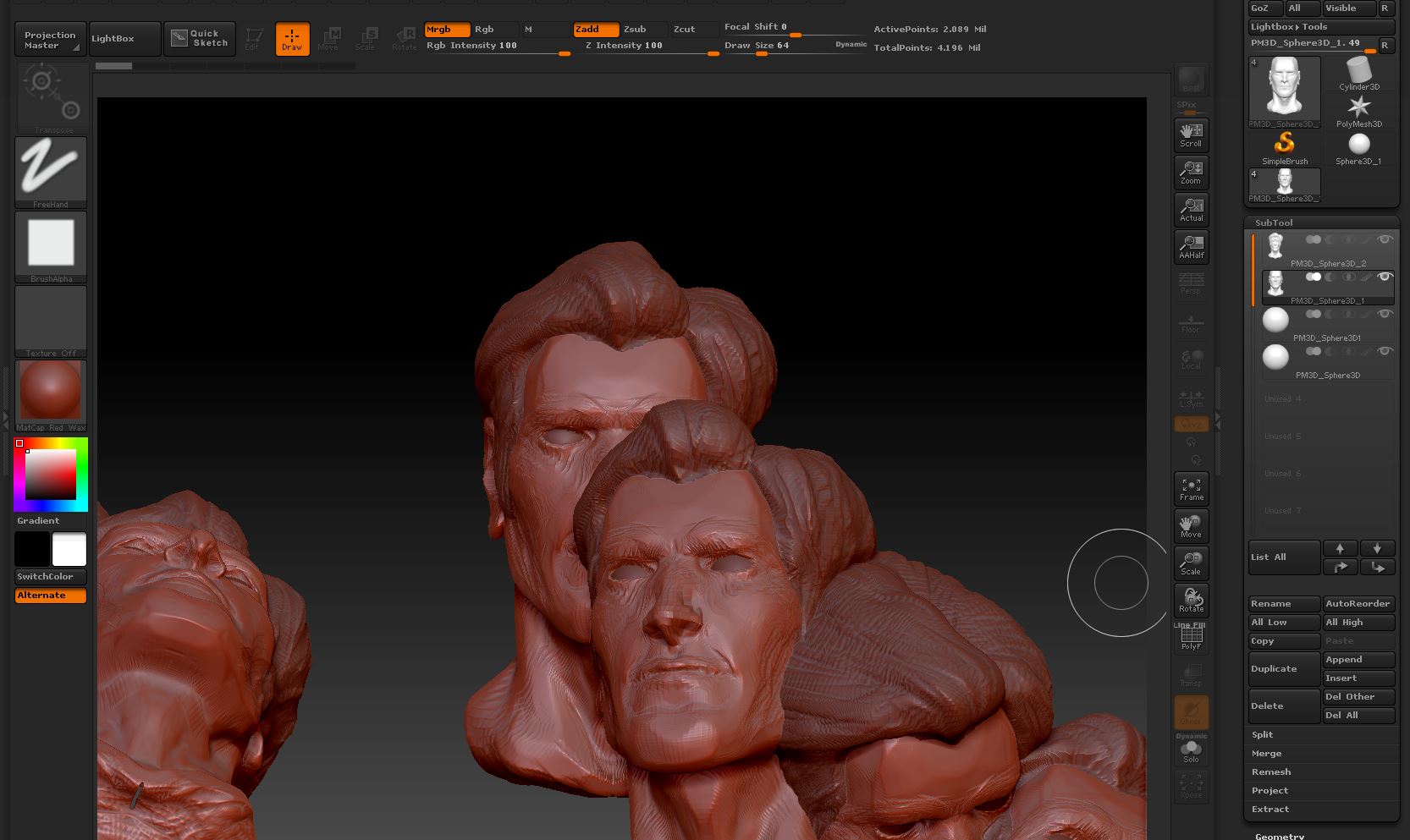Open the FreeHand stroke picker
Image resolution: width=1410 pixels, height=840 pixels.
[x=51, y=172]
